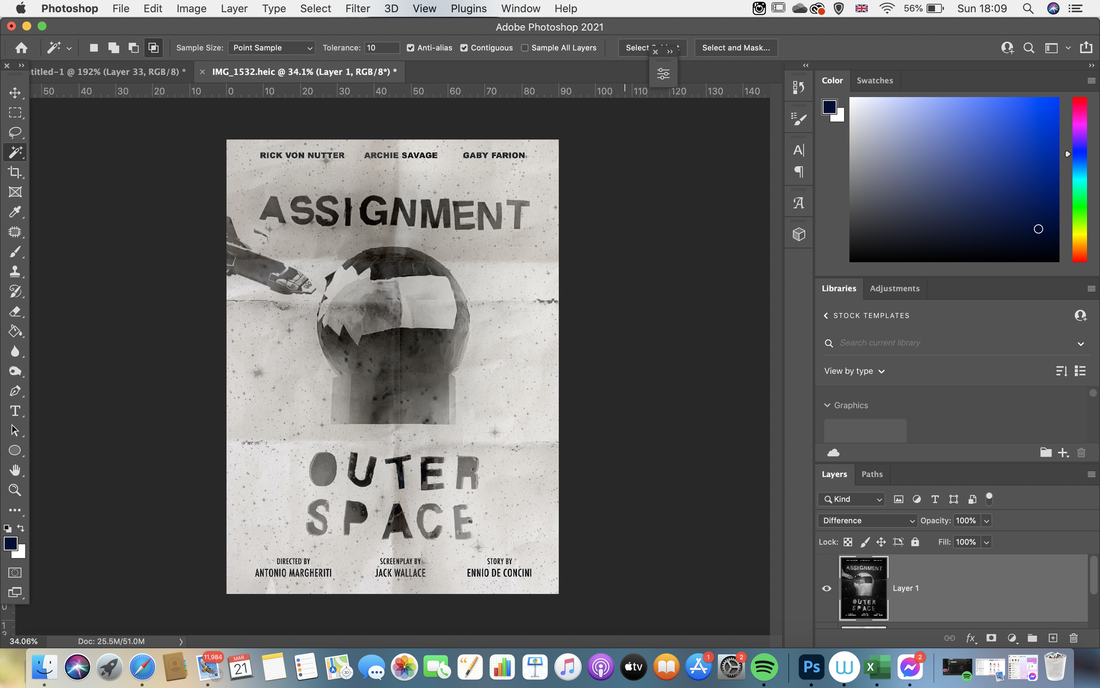Disable the Anti-alias checkbox
1100x688 pixels.
(410, 48)
